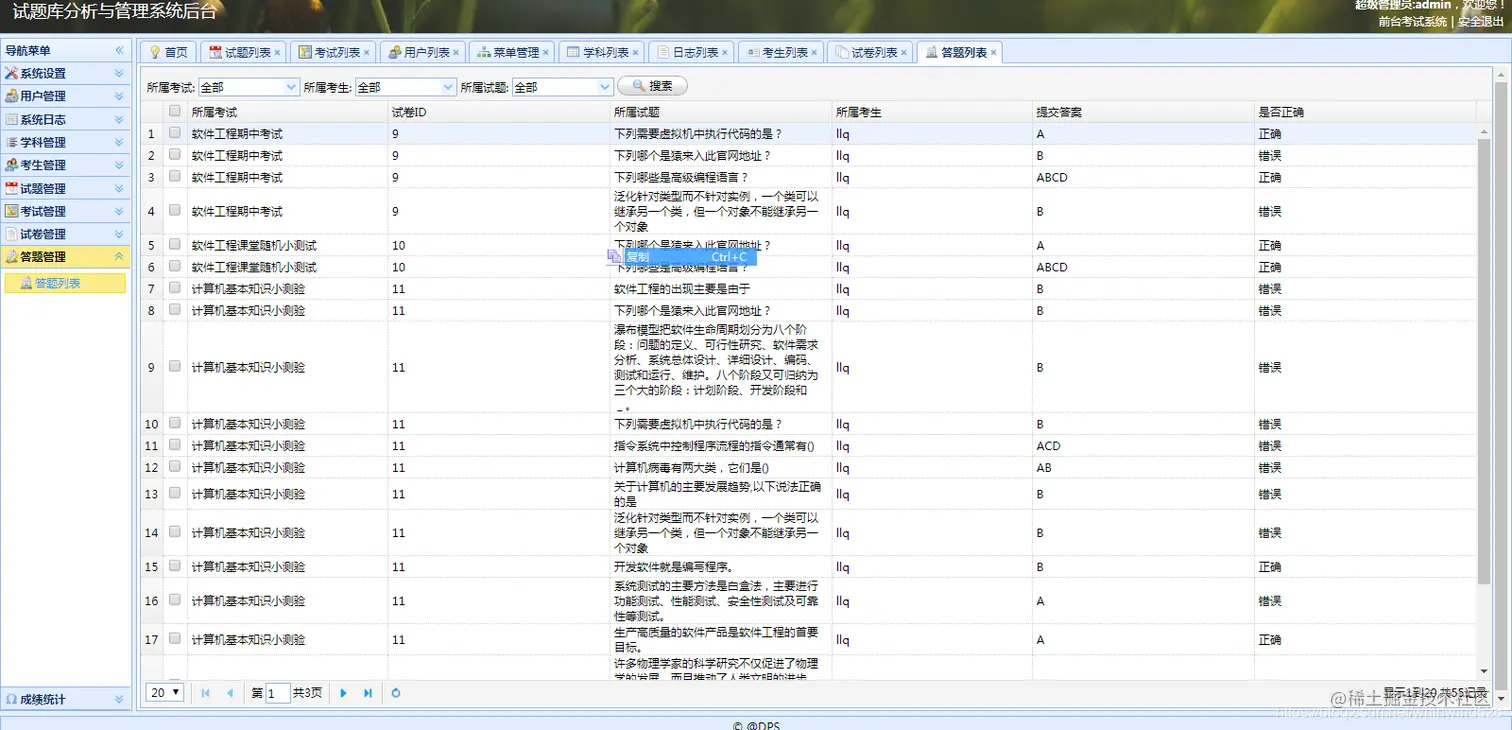Expand the 用户管理 sidebar section
The width and height of the screenshot is (1512, 730).
click(x=119, y=96)
